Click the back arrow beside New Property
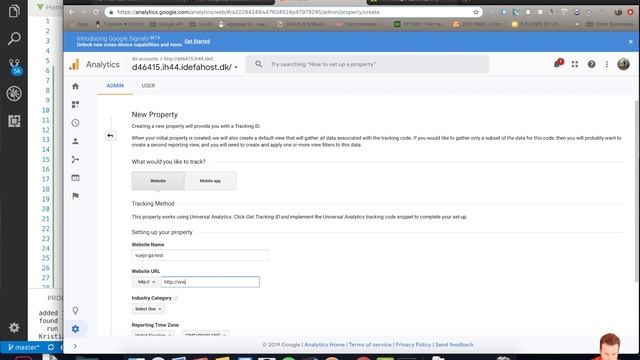Viewport: 640px width, 360px height. point(110,136)
